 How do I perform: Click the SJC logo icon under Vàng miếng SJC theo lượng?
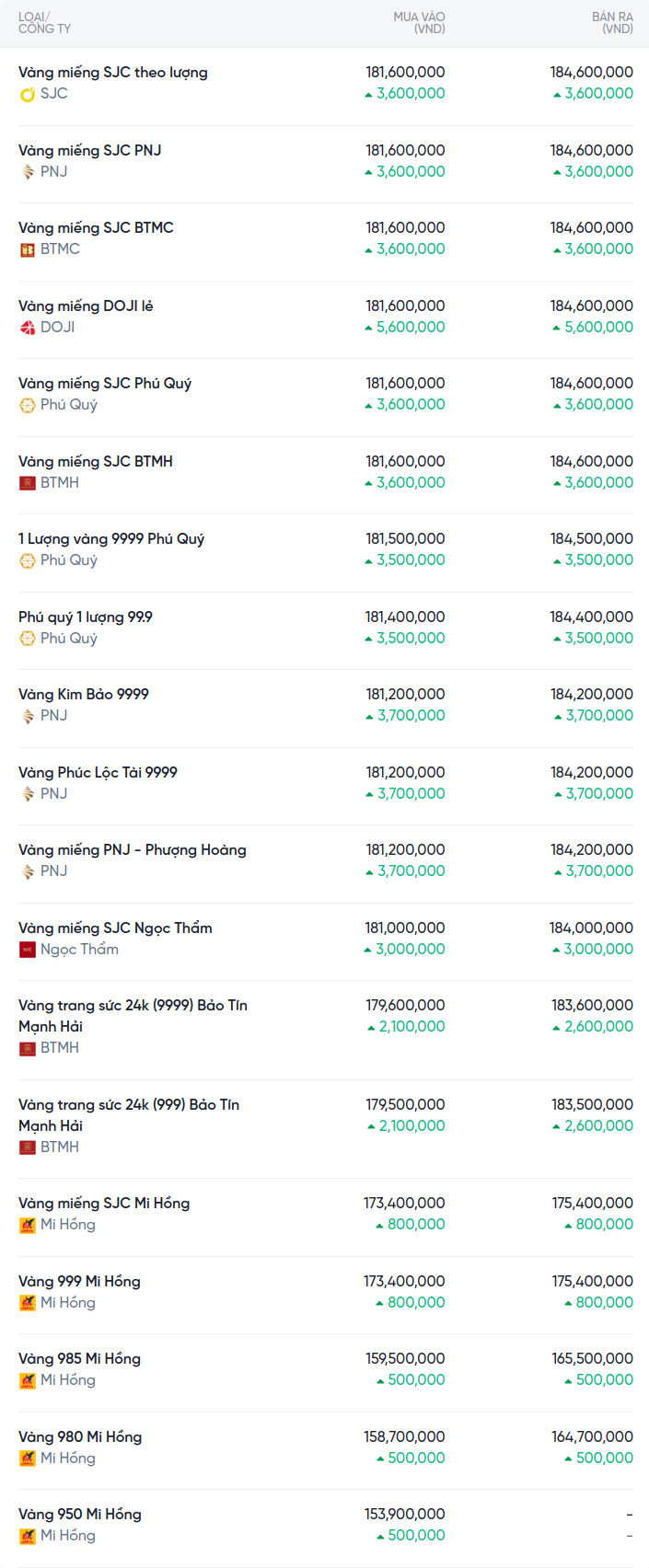coord(28,94)
